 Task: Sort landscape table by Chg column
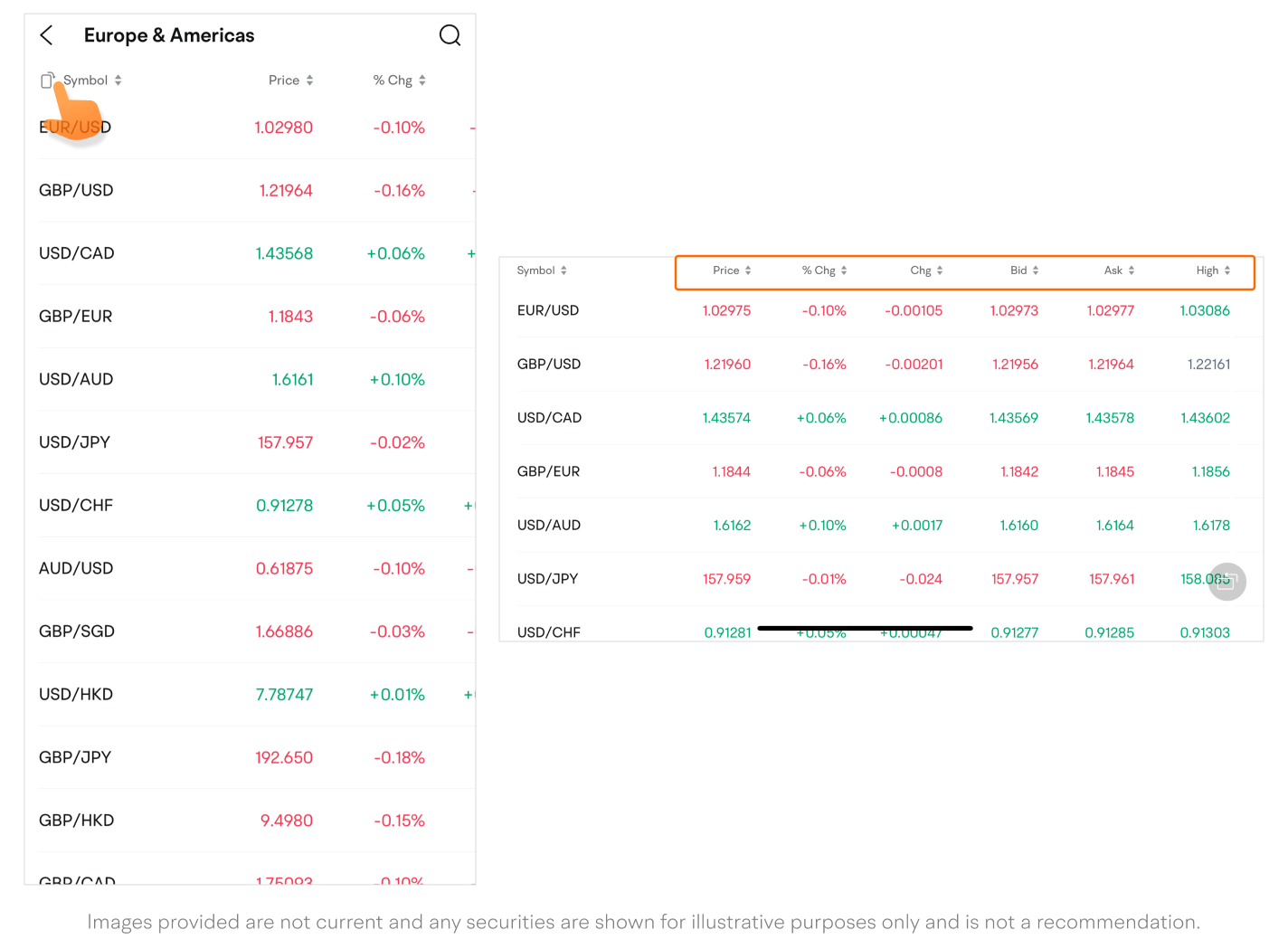coord(926,270)
